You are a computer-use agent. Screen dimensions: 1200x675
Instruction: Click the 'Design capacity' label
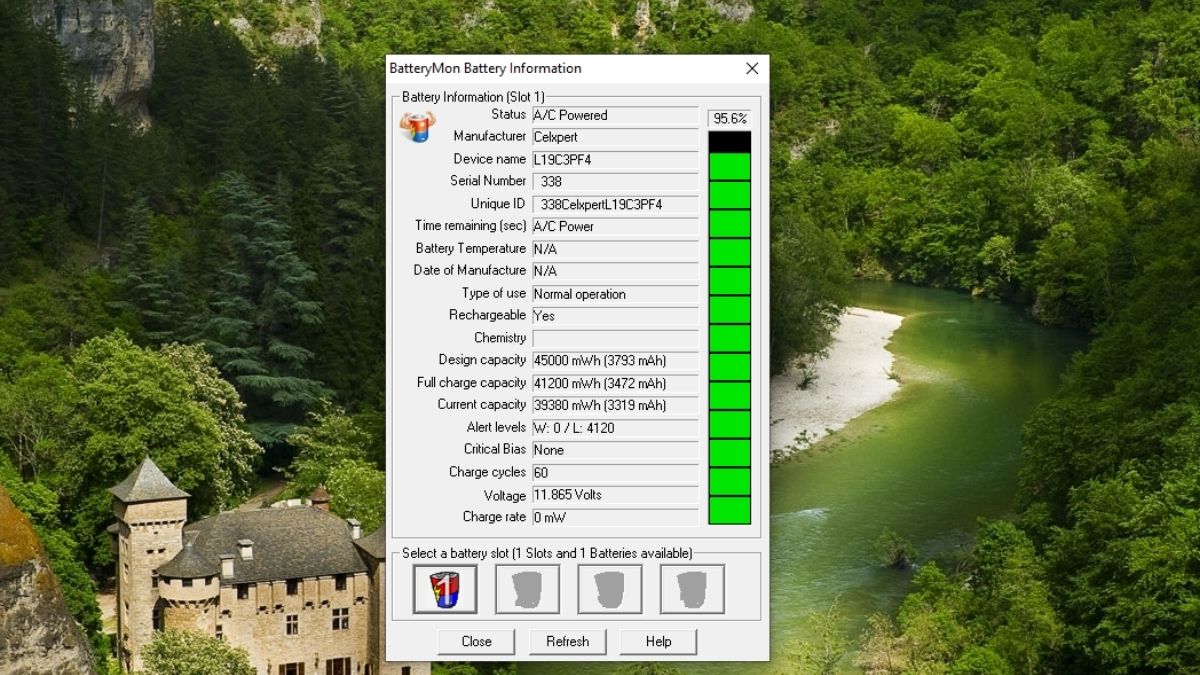pos(482,360)
